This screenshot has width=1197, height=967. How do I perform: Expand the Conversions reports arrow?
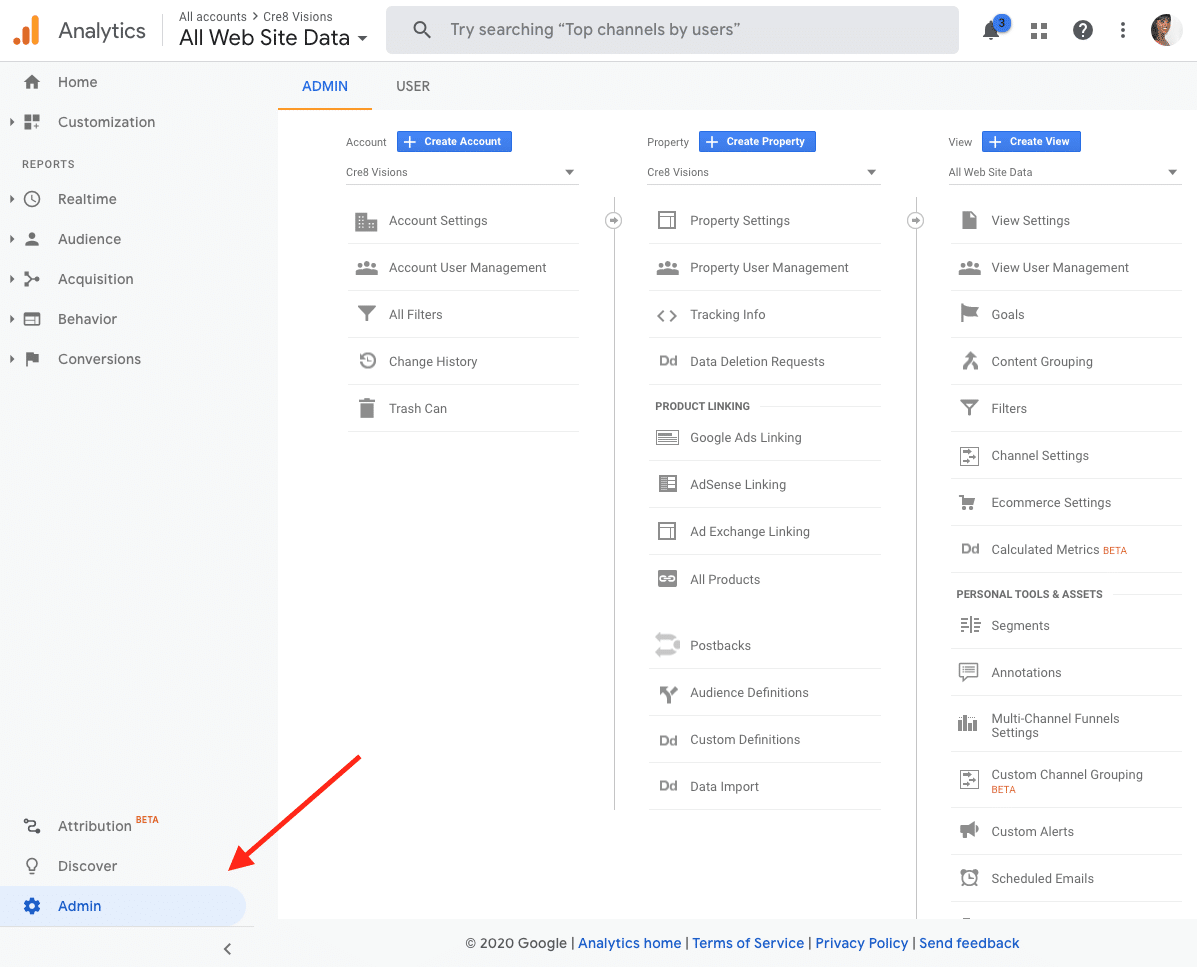11,359
